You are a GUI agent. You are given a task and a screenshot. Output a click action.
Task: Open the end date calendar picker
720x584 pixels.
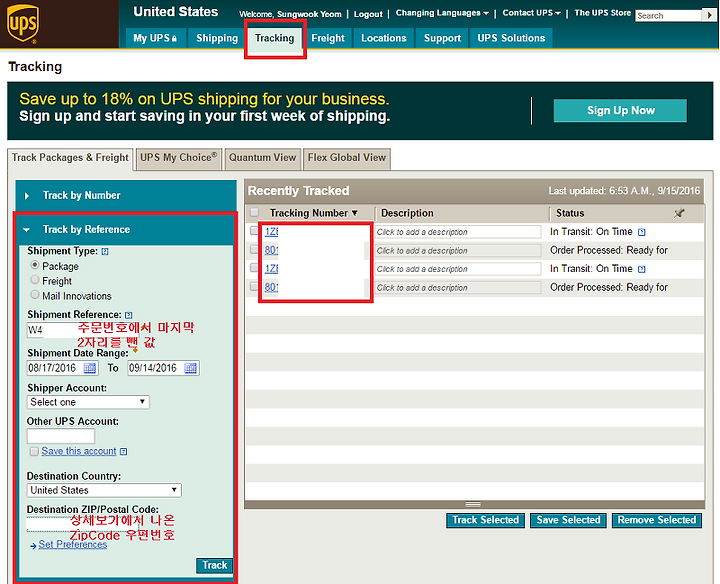(190, 368)
